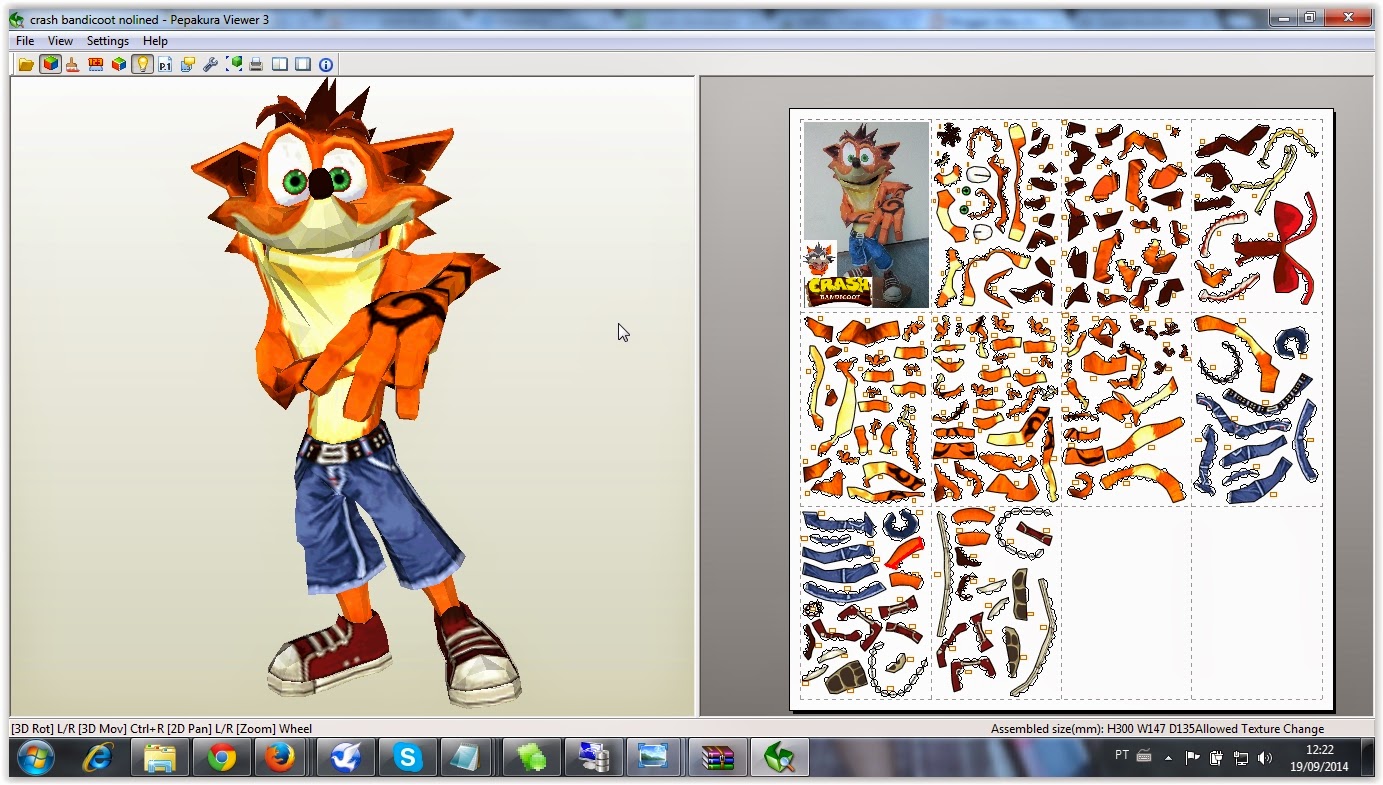Open the View menu

pyautogui.click(x=60, y=41)
